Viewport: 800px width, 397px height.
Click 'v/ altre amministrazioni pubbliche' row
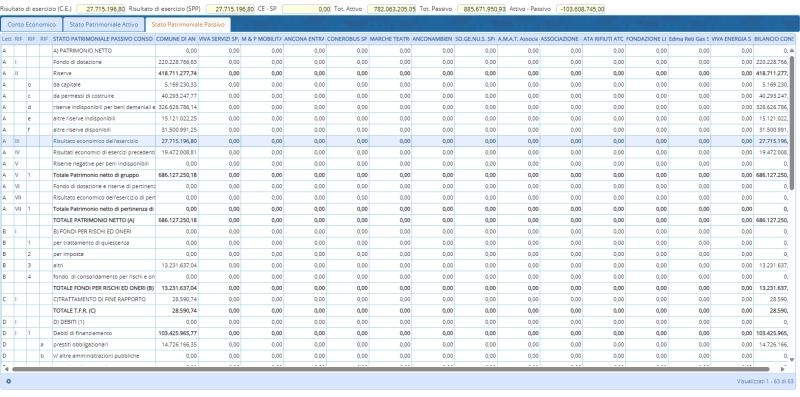pos(395,355)
